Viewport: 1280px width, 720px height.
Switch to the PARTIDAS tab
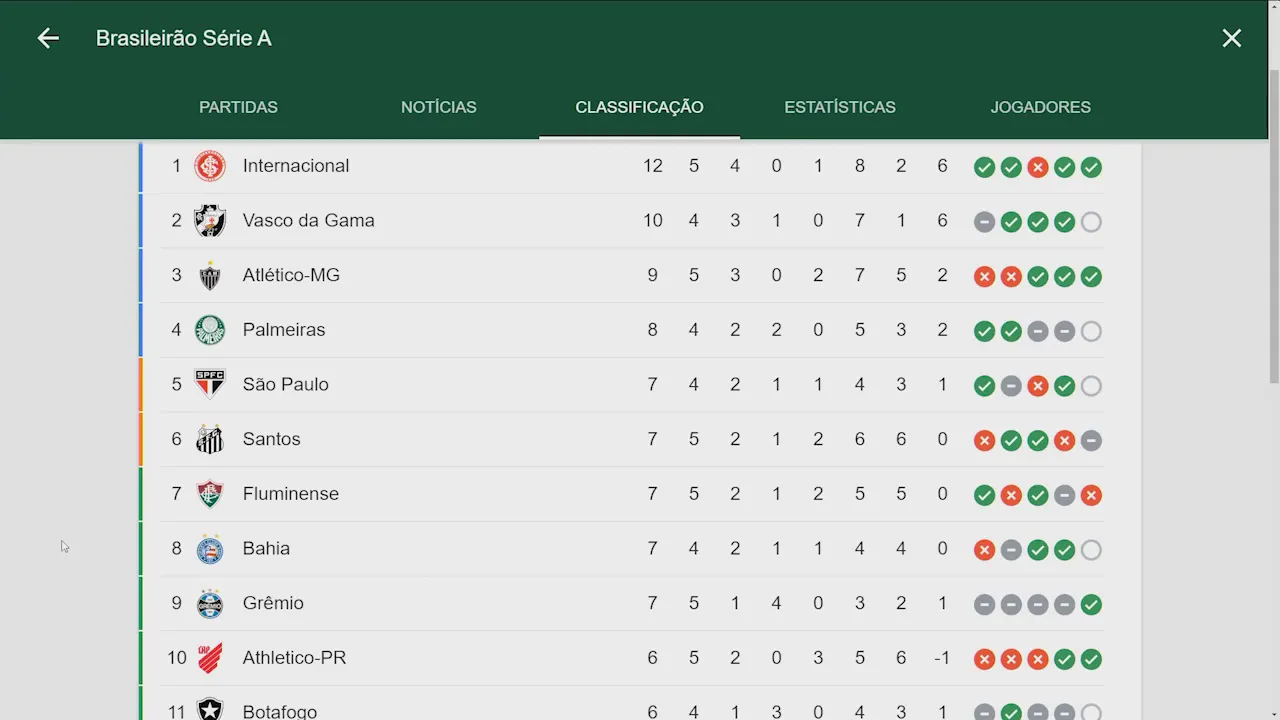click(x=238, y=107)
